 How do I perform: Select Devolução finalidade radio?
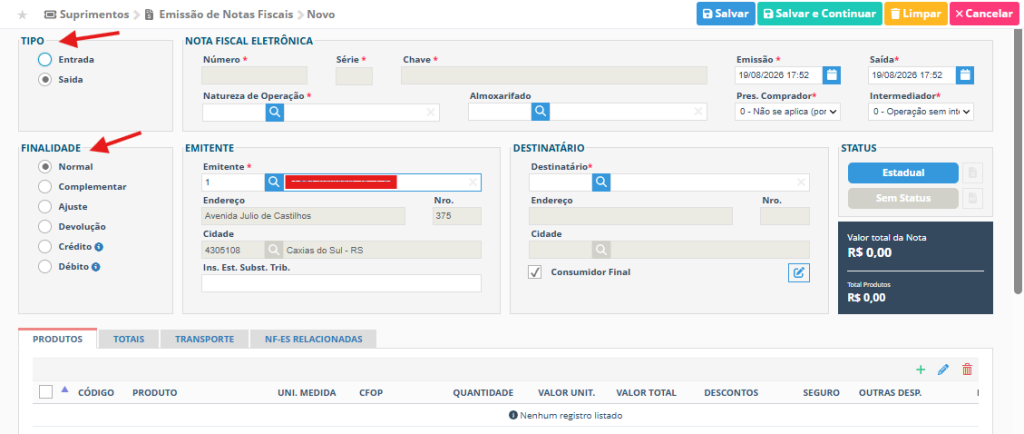click(x=44, y=226)
